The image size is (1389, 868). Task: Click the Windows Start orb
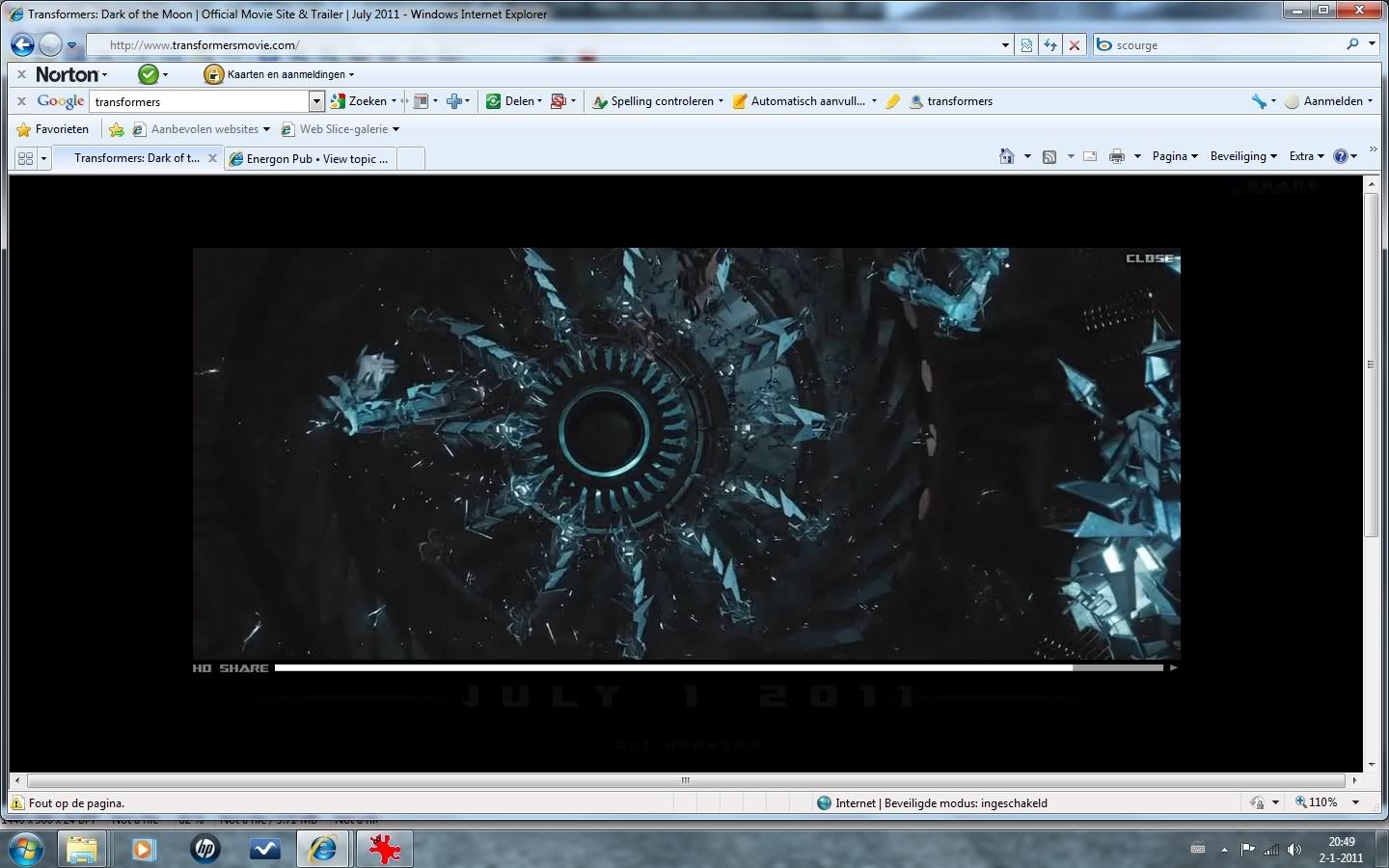coord(25,850)
